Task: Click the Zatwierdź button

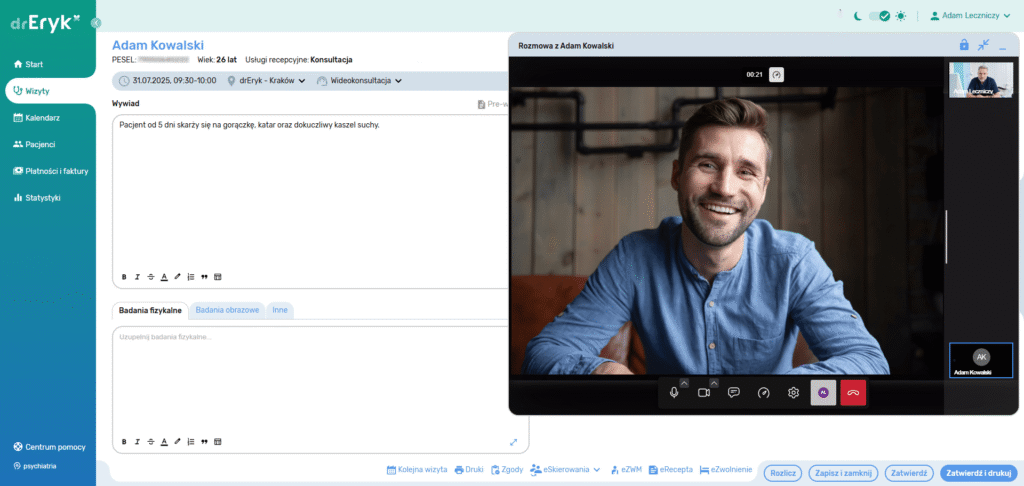Action: coord(908,473)
